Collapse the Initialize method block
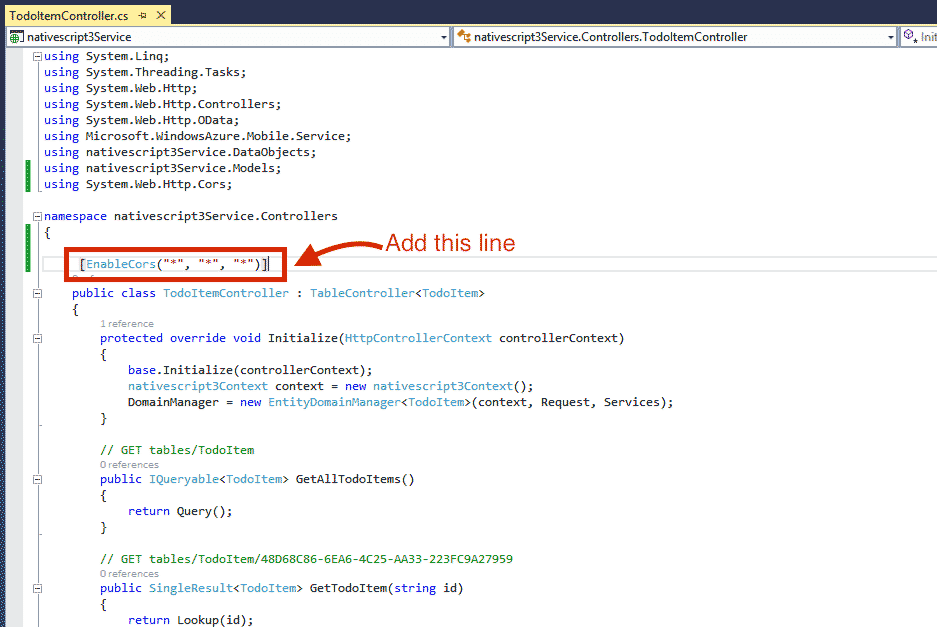 pos(35,337)
